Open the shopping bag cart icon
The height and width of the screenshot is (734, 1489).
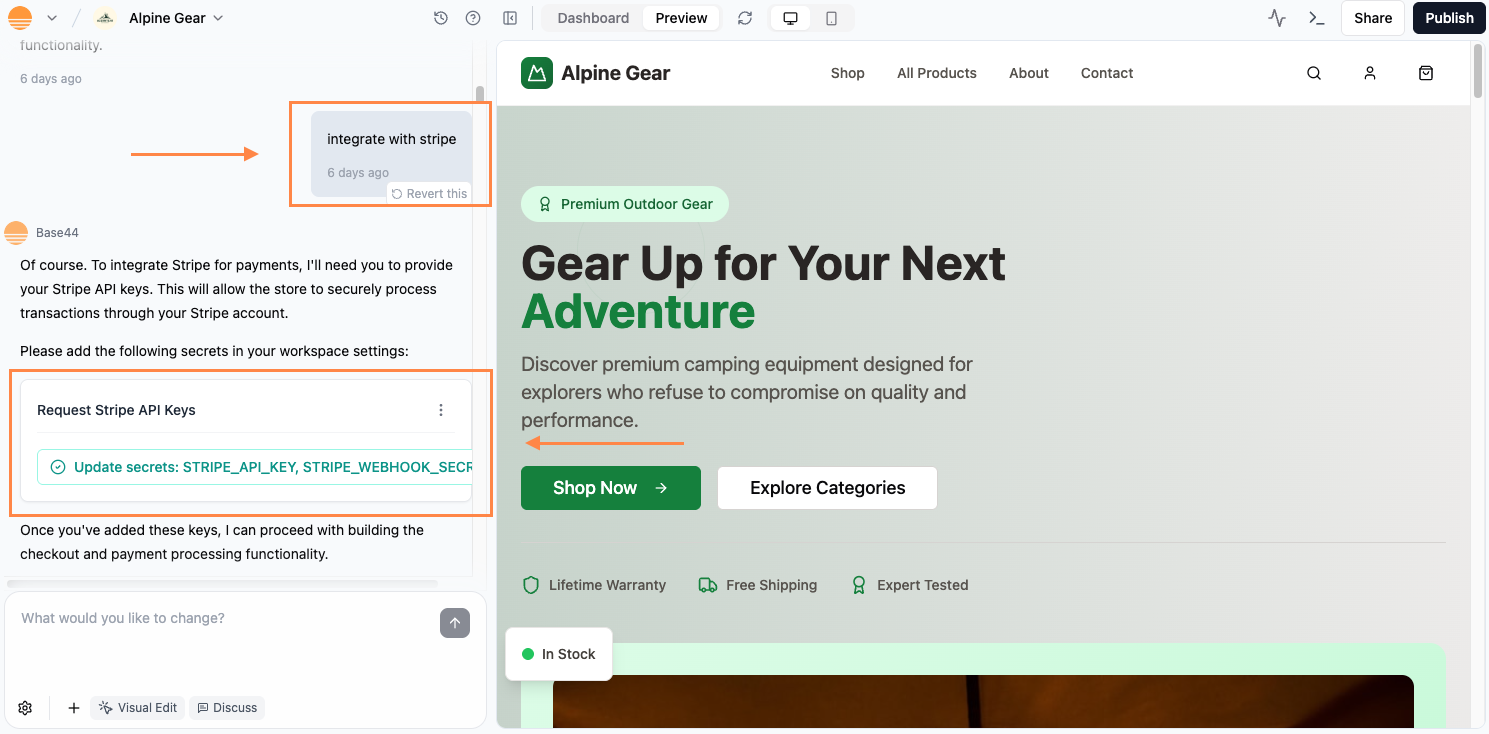tap(1426, 73)
